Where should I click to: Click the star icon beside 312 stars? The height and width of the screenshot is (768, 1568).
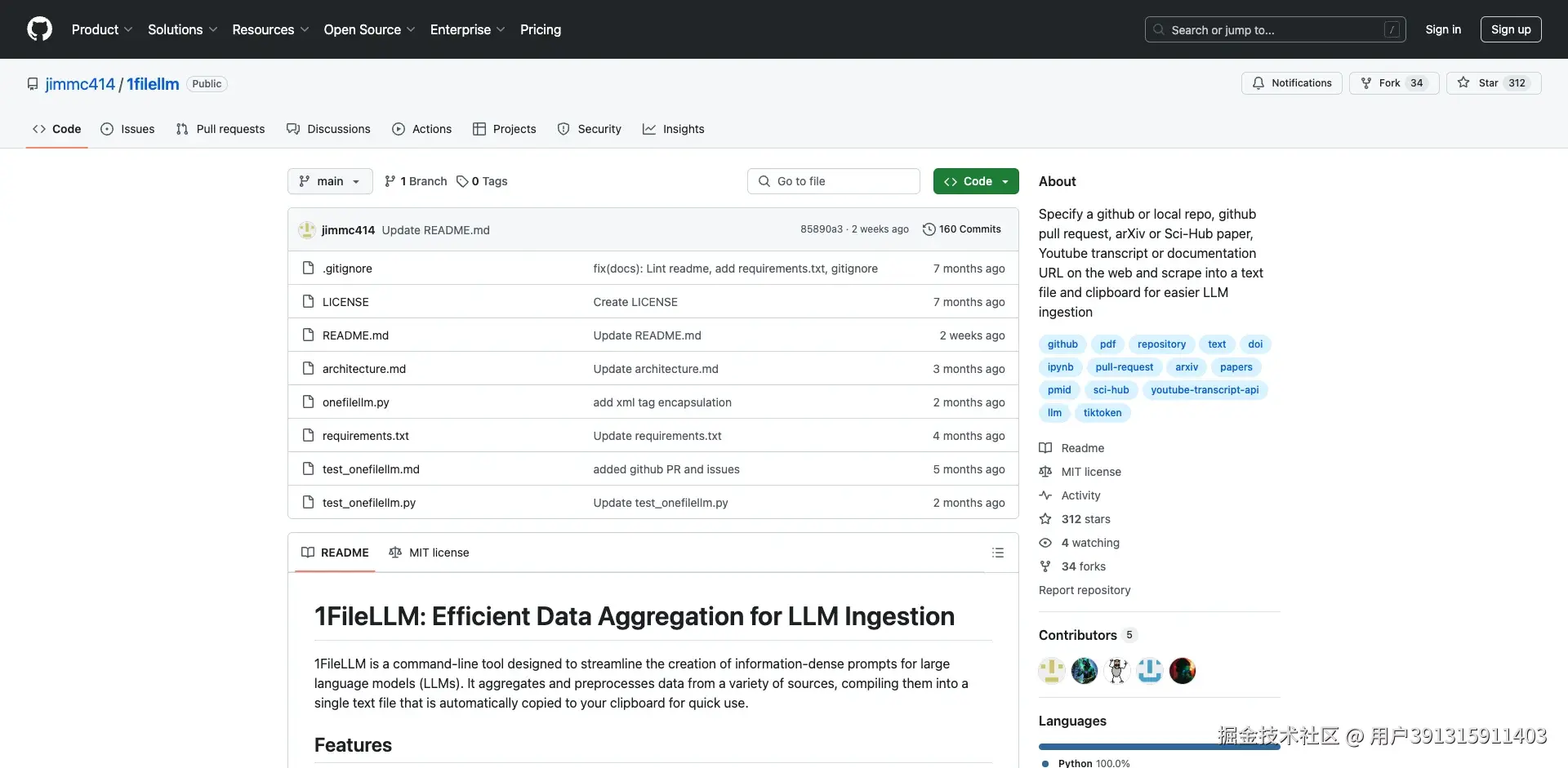point(1045,519)
